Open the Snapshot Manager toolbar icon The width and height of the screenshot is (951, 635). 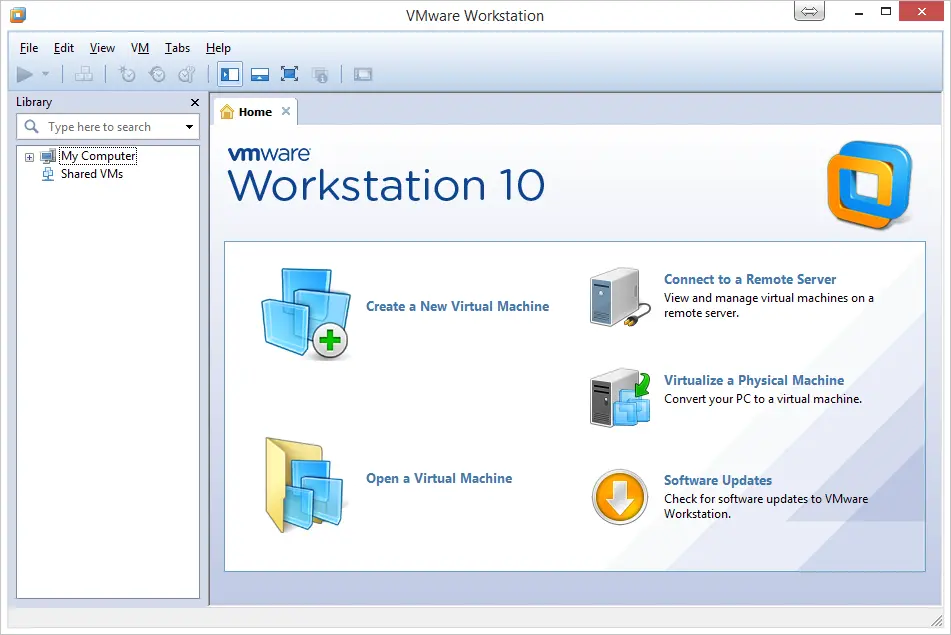point(187,75)
